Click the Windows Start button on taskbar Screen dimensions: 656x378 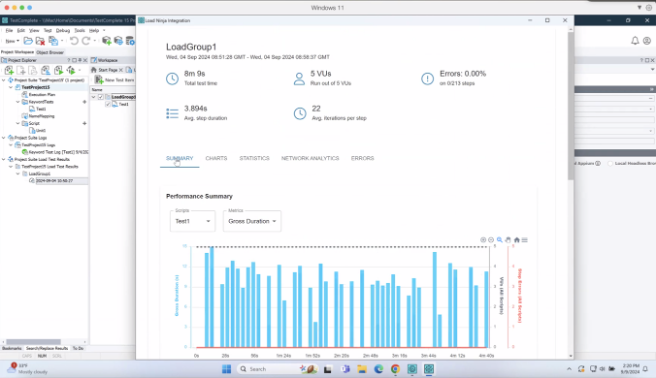click(x=226, y=369)
